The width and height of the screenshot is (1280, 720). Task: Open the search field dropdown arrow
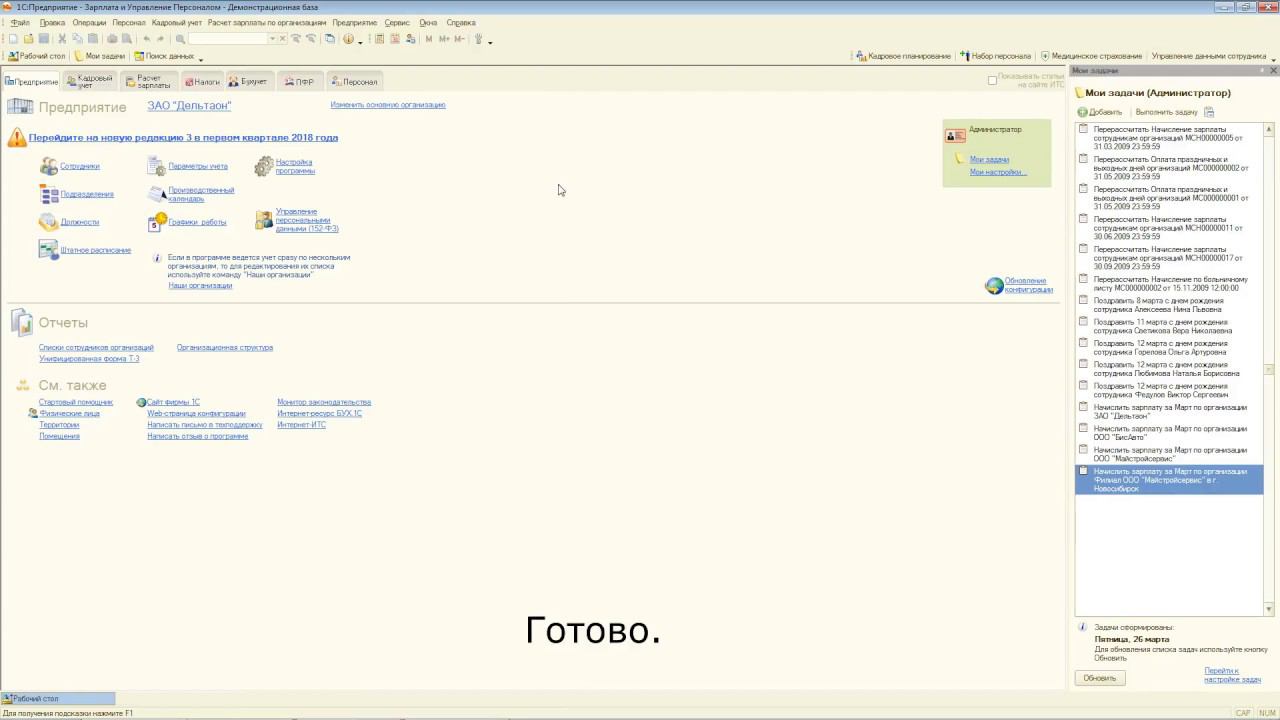click(272, 39)
